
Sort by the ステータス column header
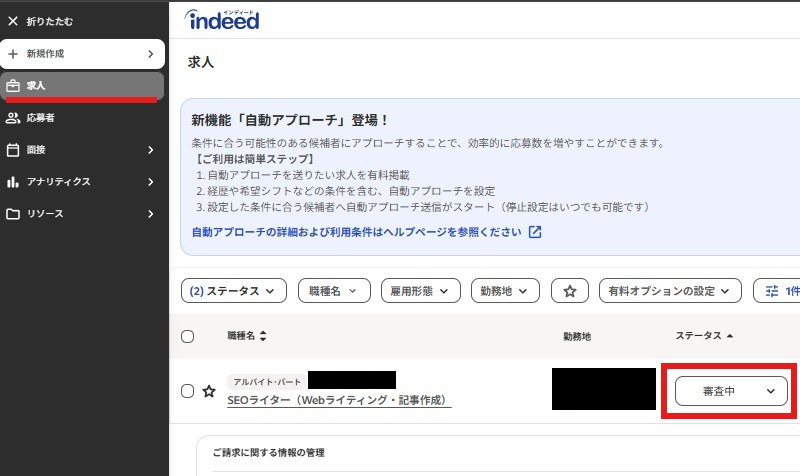[704, 336]
